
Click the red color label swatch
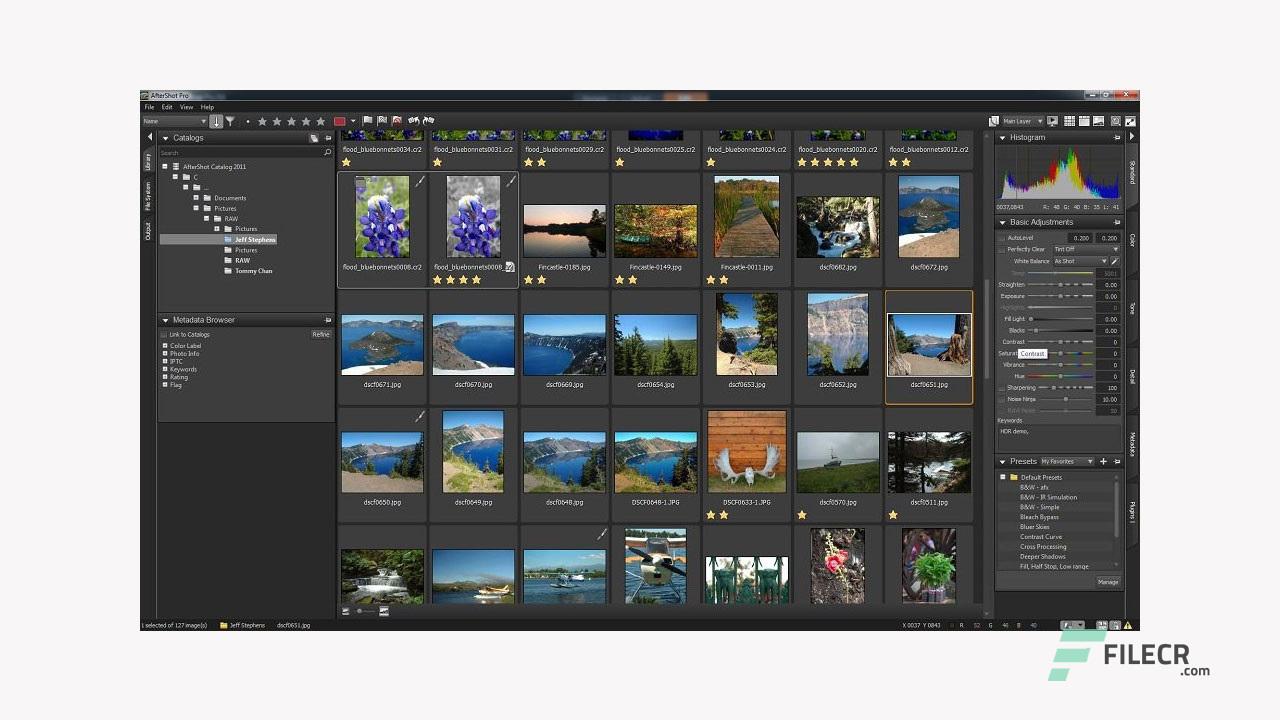click(340, 121)
